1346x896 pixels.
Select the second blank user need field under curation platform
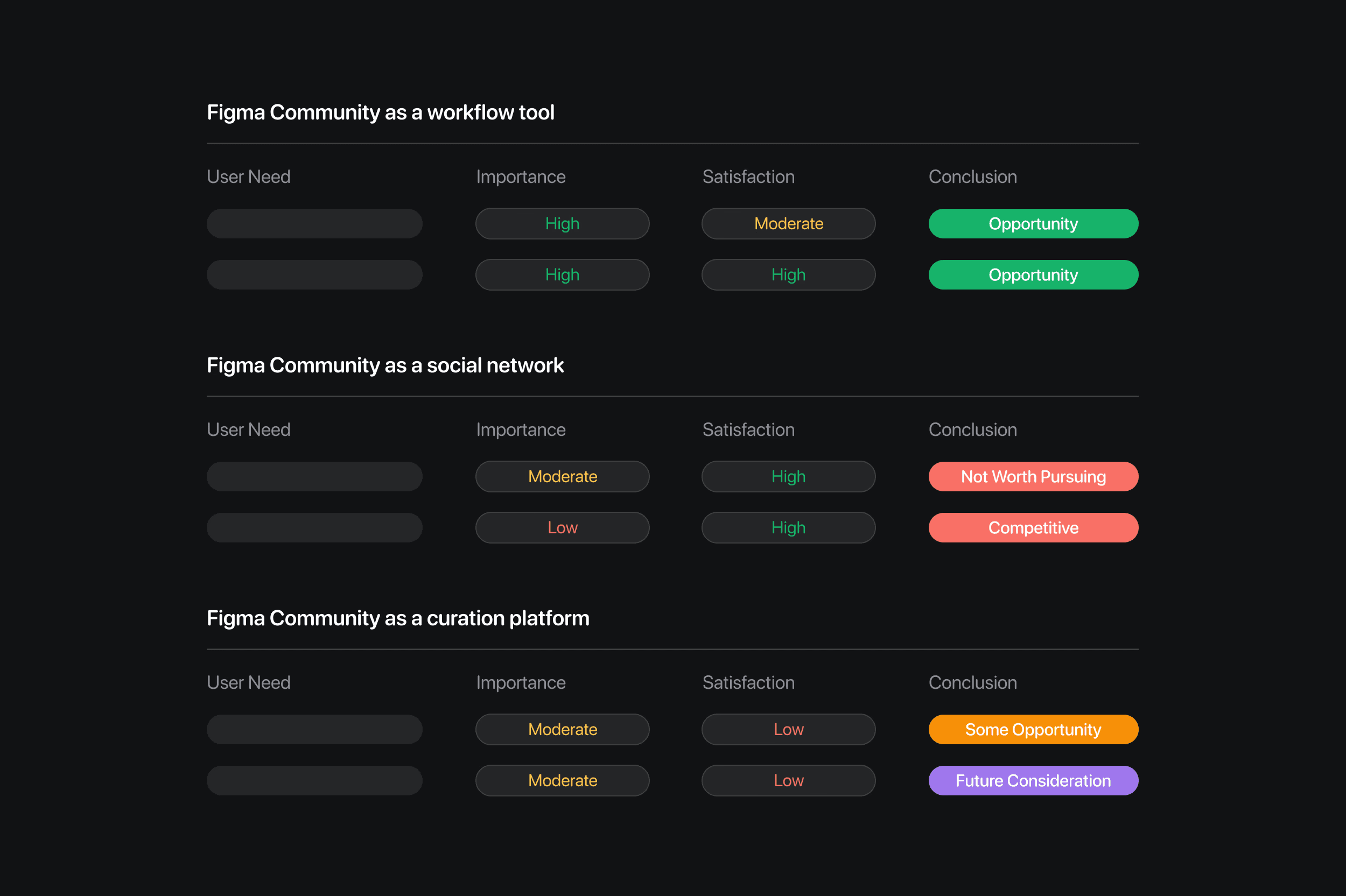pos(314,781)
